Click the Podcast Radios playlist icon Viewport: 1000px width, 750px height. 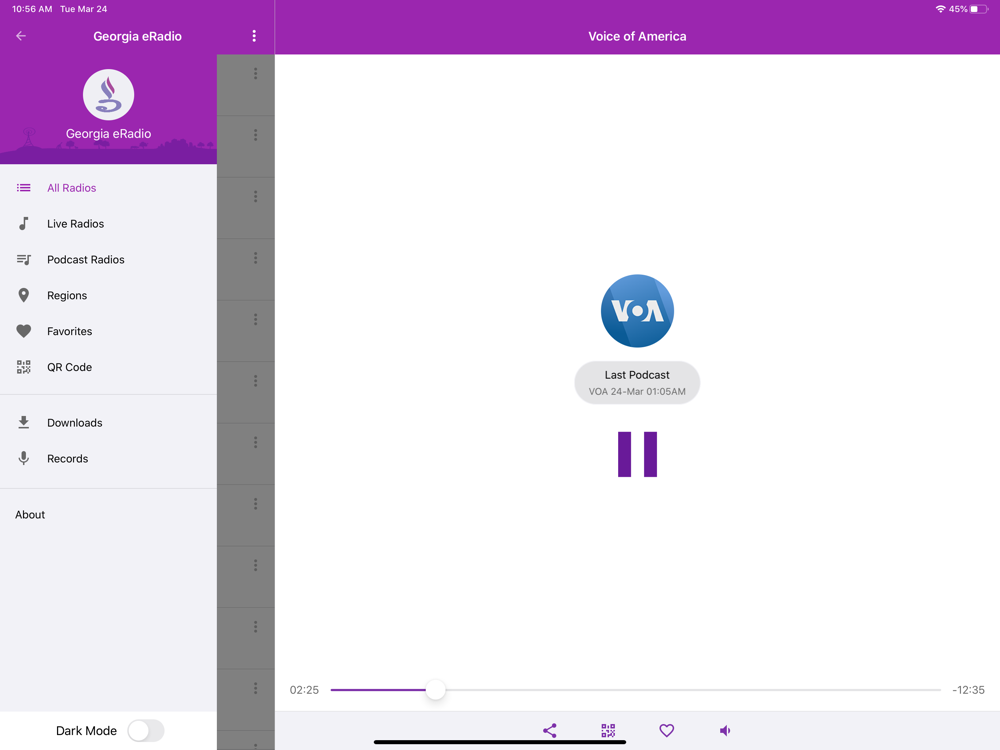point(24,260)
